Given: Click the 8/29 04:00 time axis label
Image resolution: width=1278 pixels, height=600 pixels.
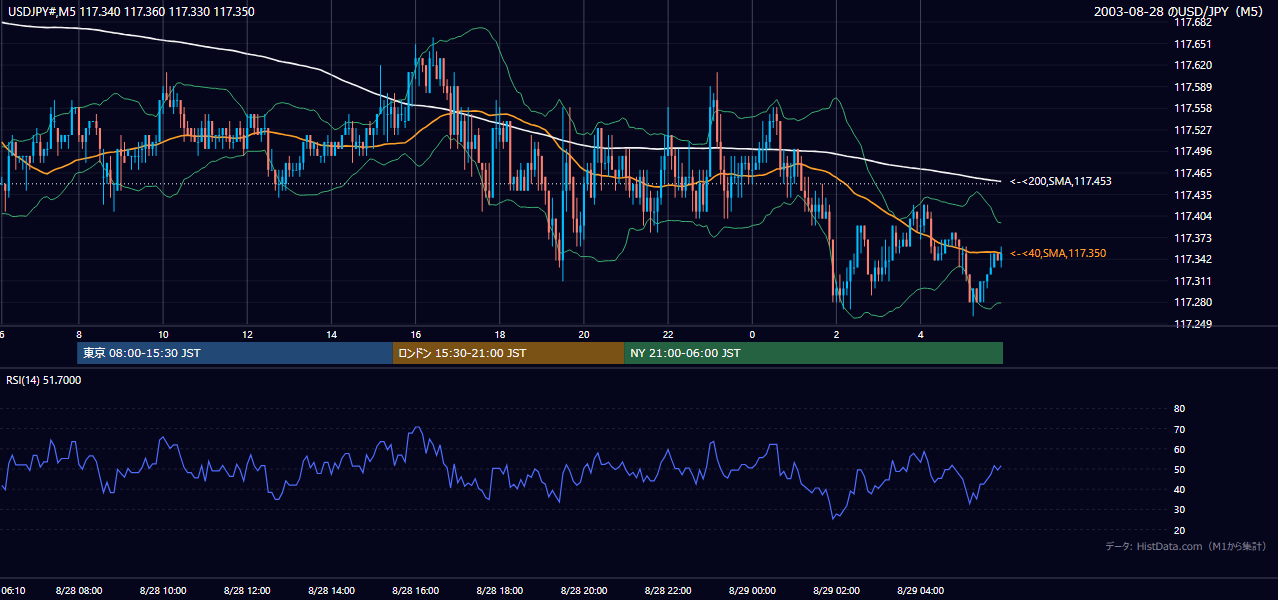Looking at the screenshot, I should tap(920, 591).
